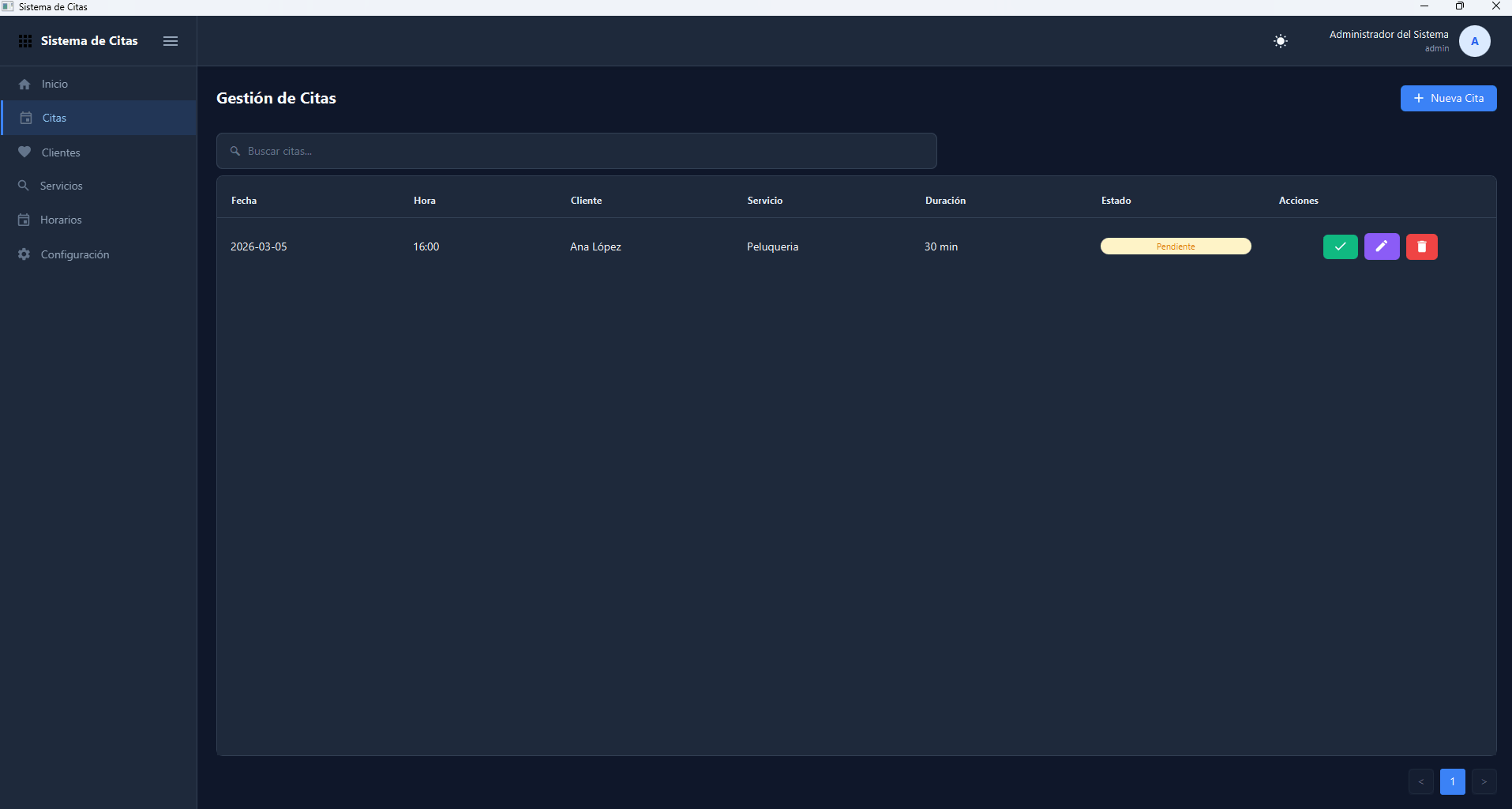
Task: Select Citas in the sidebar
Action: [x=54, y=118]
